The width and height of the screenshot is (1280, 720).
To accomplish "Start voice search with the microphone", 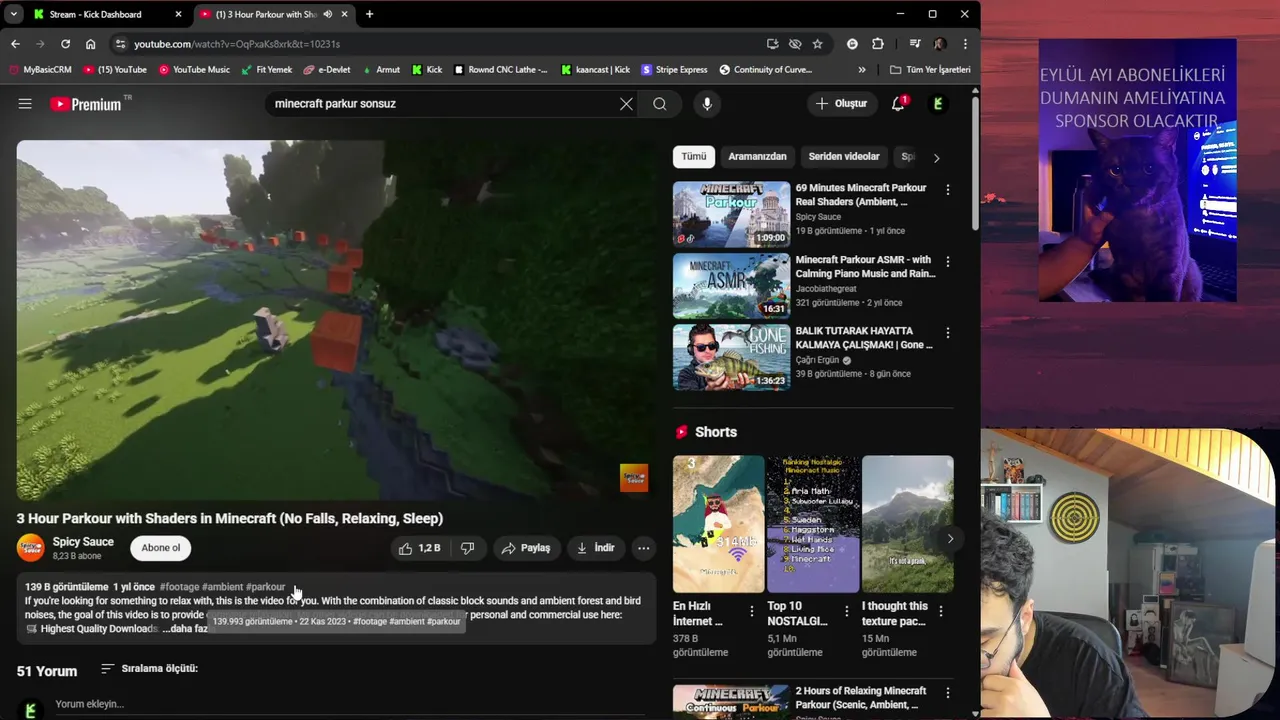I will pos(707,104).
